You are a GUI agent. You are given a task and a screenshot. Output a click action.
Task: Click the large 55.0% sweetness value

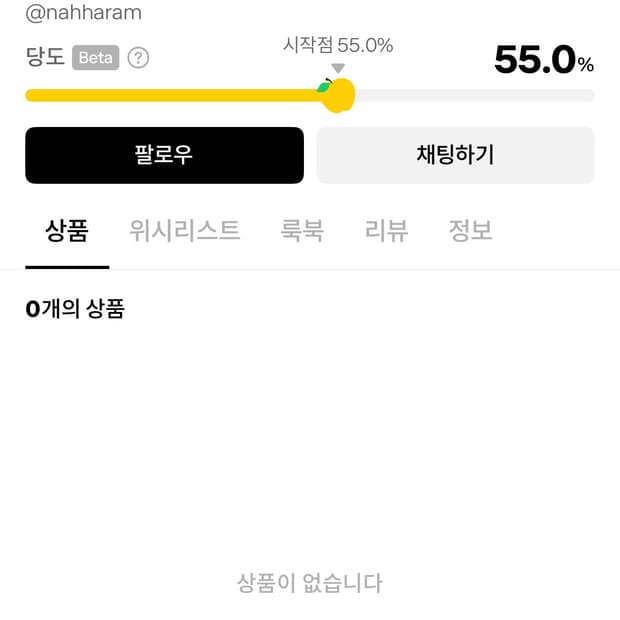535,61
